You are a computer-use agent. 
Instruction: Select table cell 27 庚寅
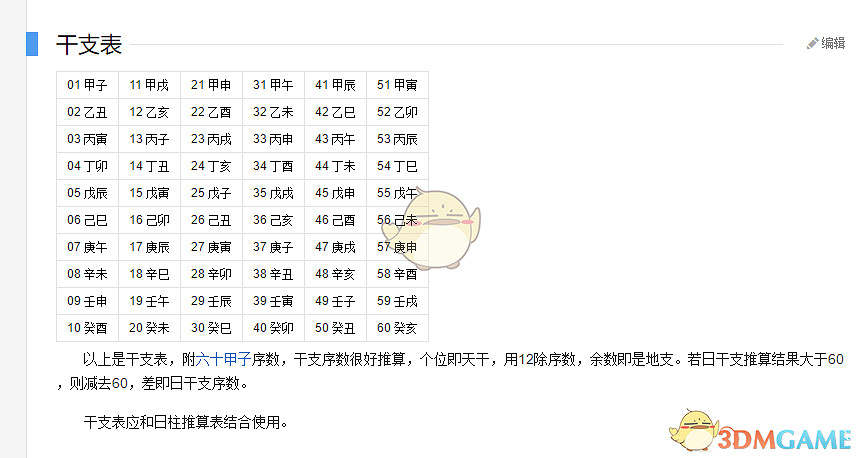click(x=212, y=247)
